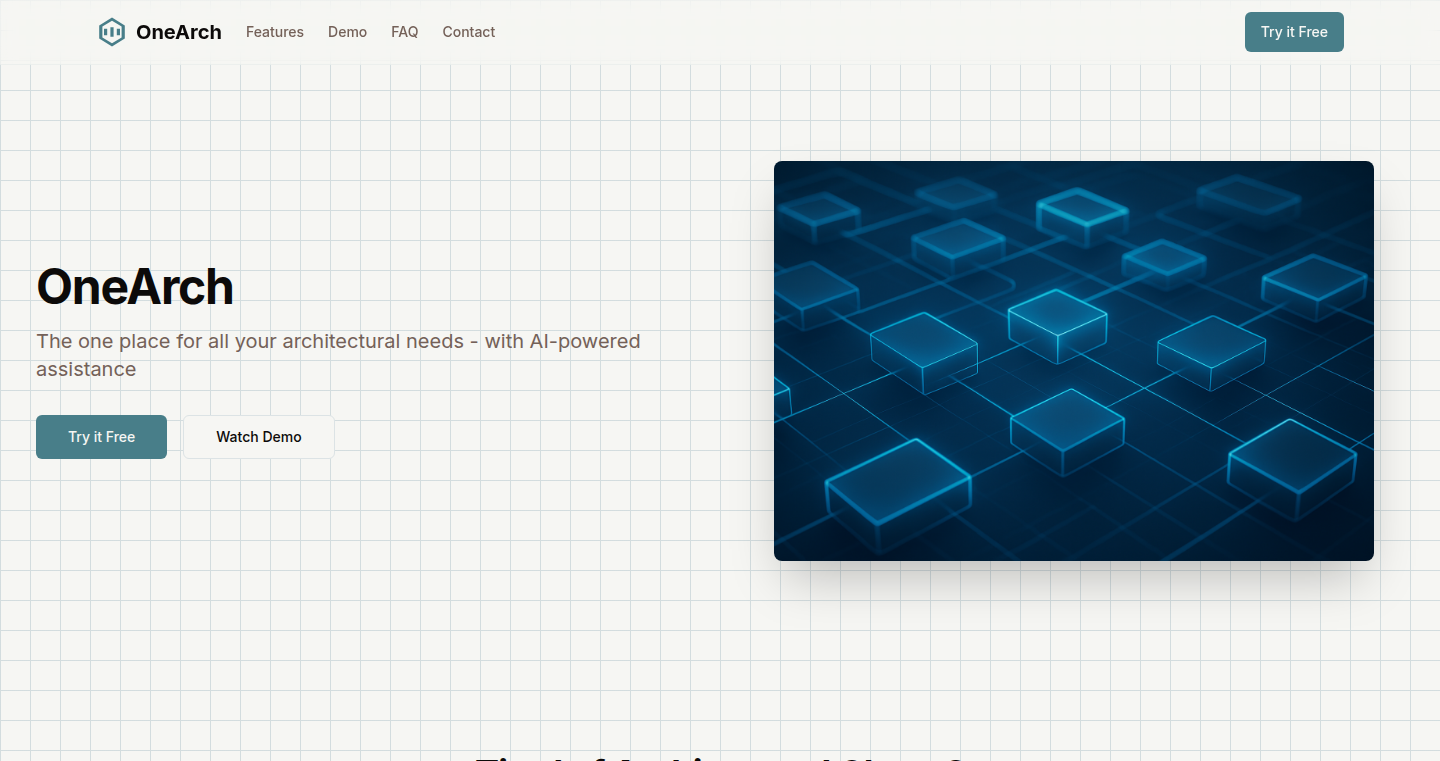The height and width of the screenshot is (761, 1440).
Task: Click the OneArch hexagon logo icon
Action: click(112, 32)
